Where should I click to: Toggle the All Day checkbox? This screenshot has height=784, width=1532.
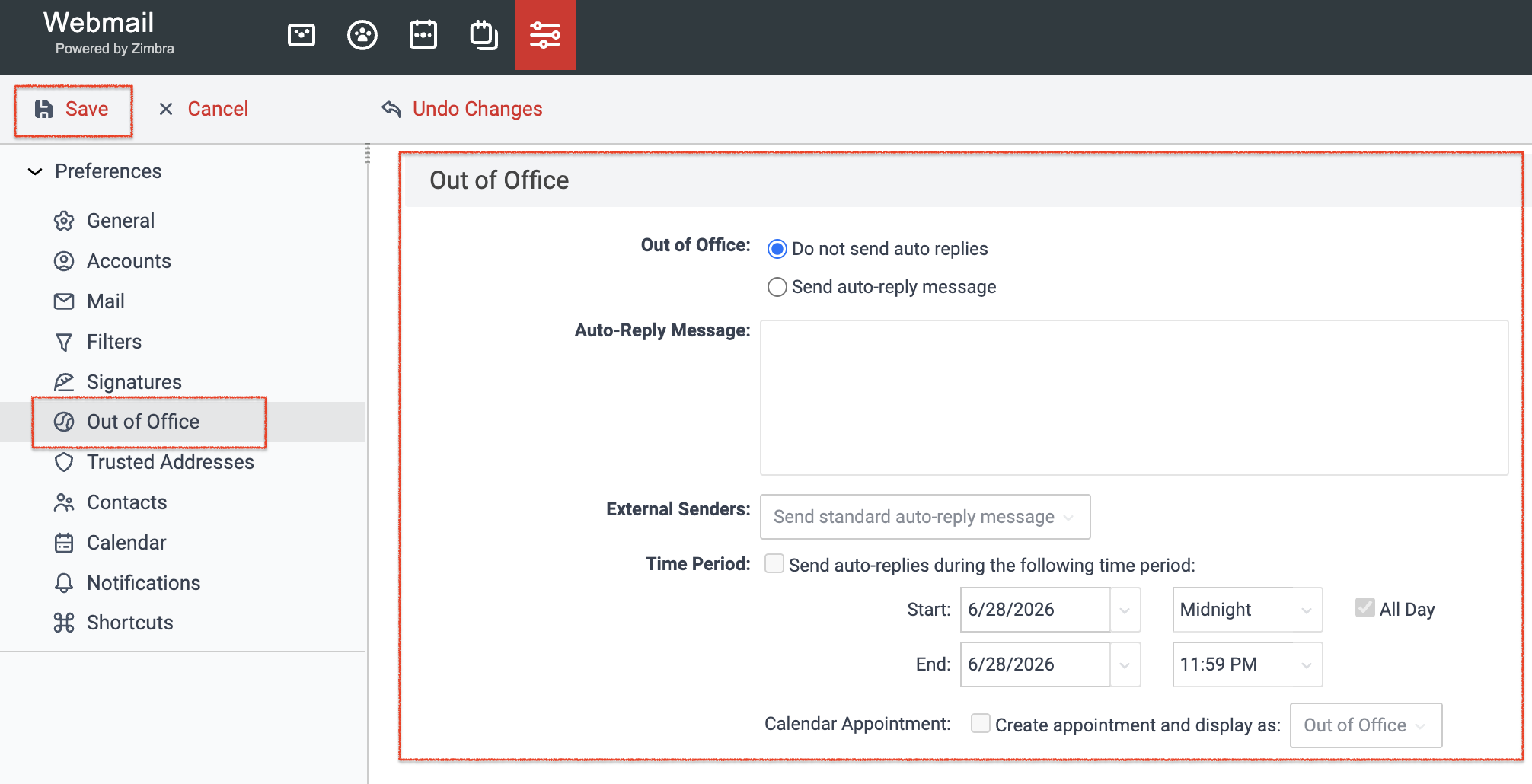click(1365, 607)
